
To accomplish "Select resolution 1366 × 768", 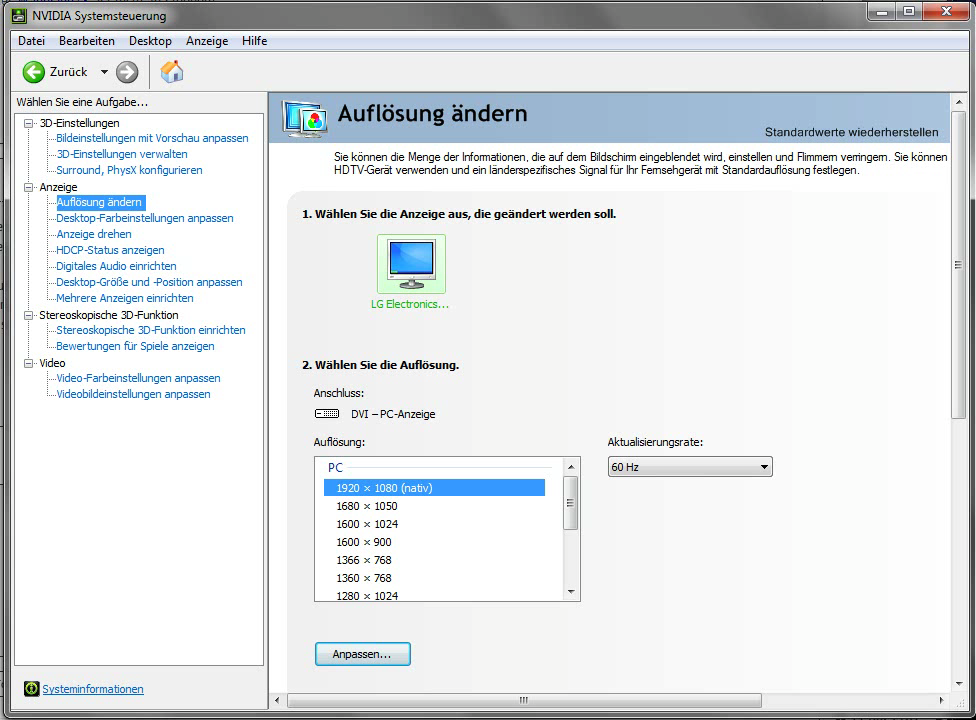I will 434,560.
